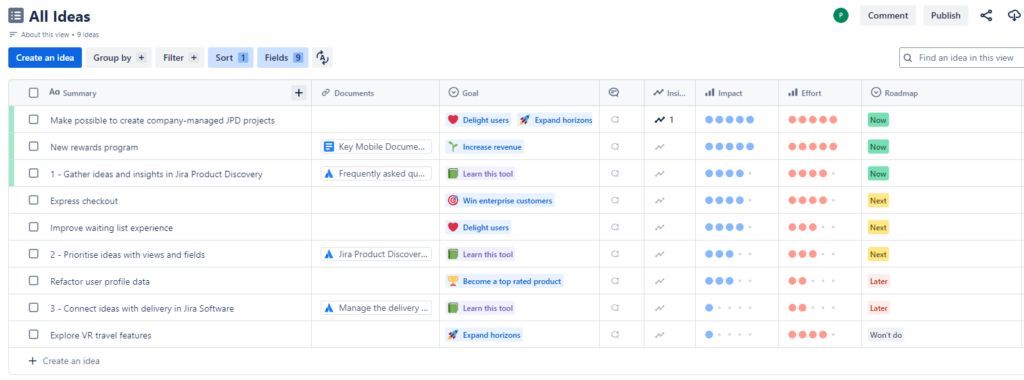The width and height of the screenshot is (1024, 380).
Task: Click the share icon next to Publish
Action: click(x=986, y=16)
